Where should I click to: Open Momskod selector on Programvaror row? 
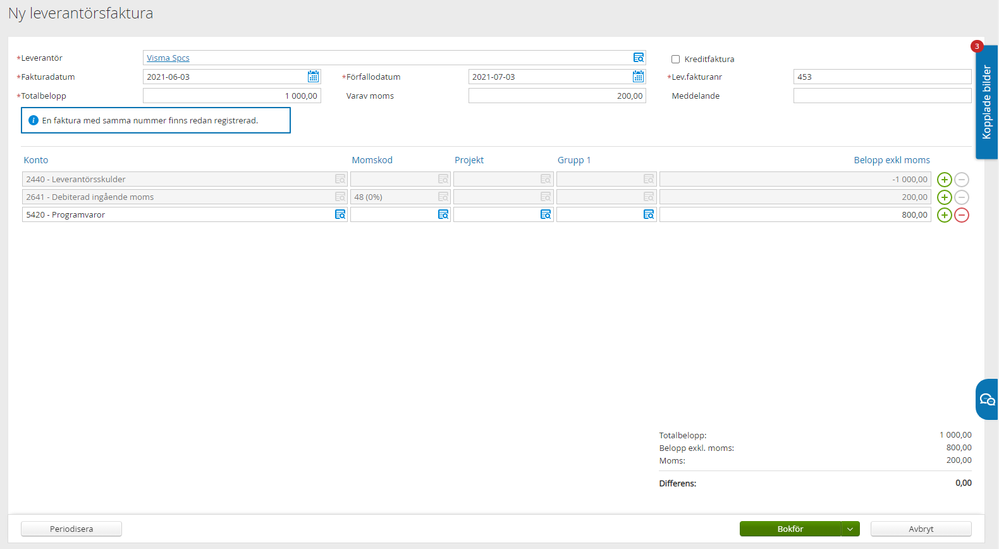(x=443, y=215)
